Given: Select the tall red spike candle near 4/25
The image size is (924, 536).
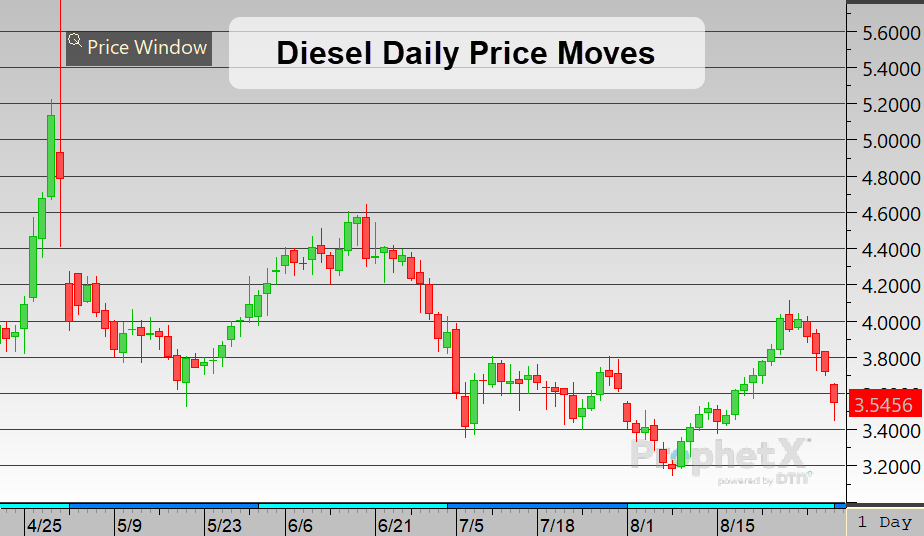Looking at the screenshot, I should tap(60, 165).
